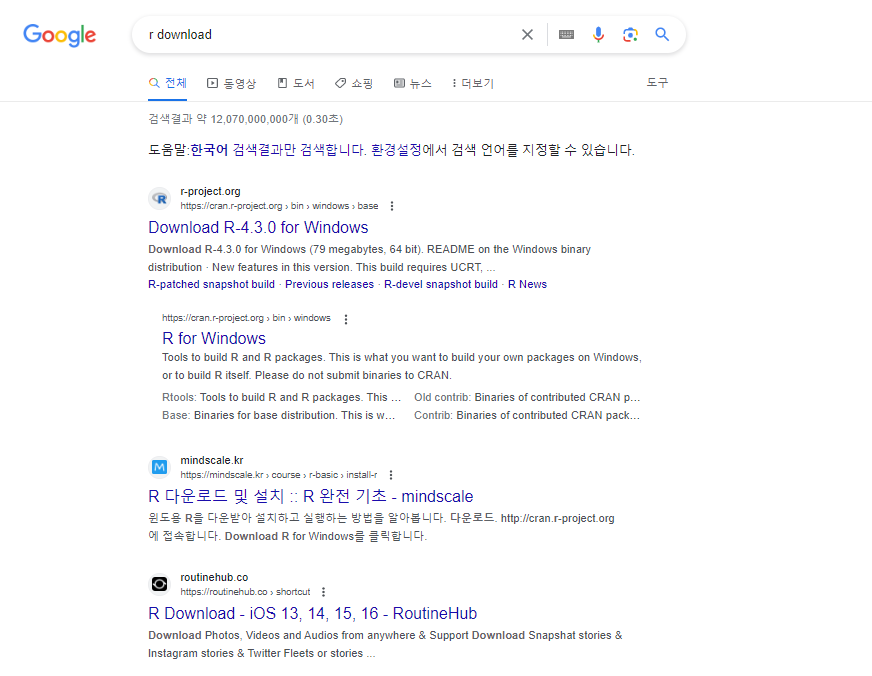Click the Google logo

[60, 36]
